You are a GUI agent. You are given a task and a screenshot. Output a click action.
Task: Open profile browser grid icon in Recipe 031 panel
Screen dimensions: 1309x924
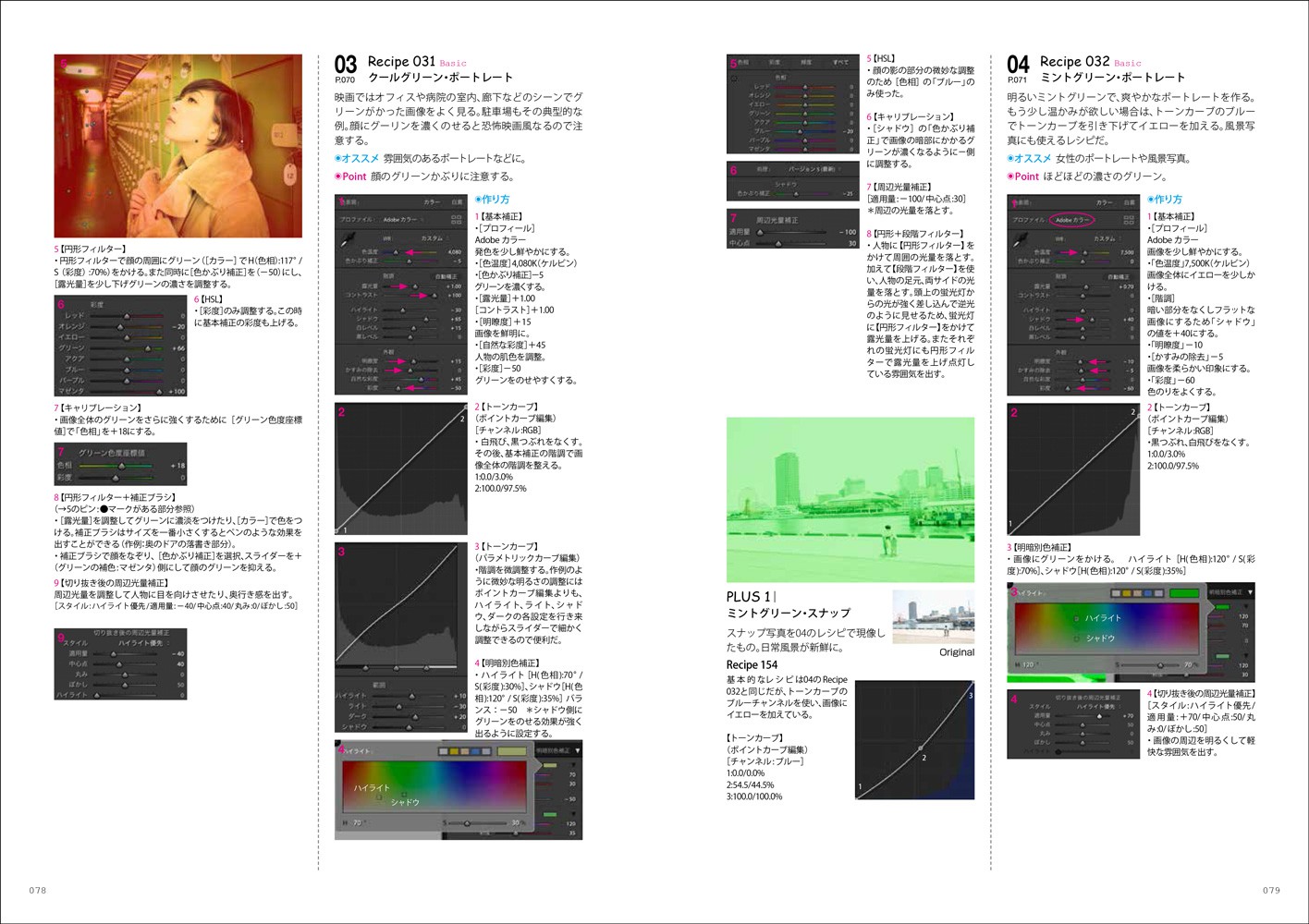tap(456, 220)
